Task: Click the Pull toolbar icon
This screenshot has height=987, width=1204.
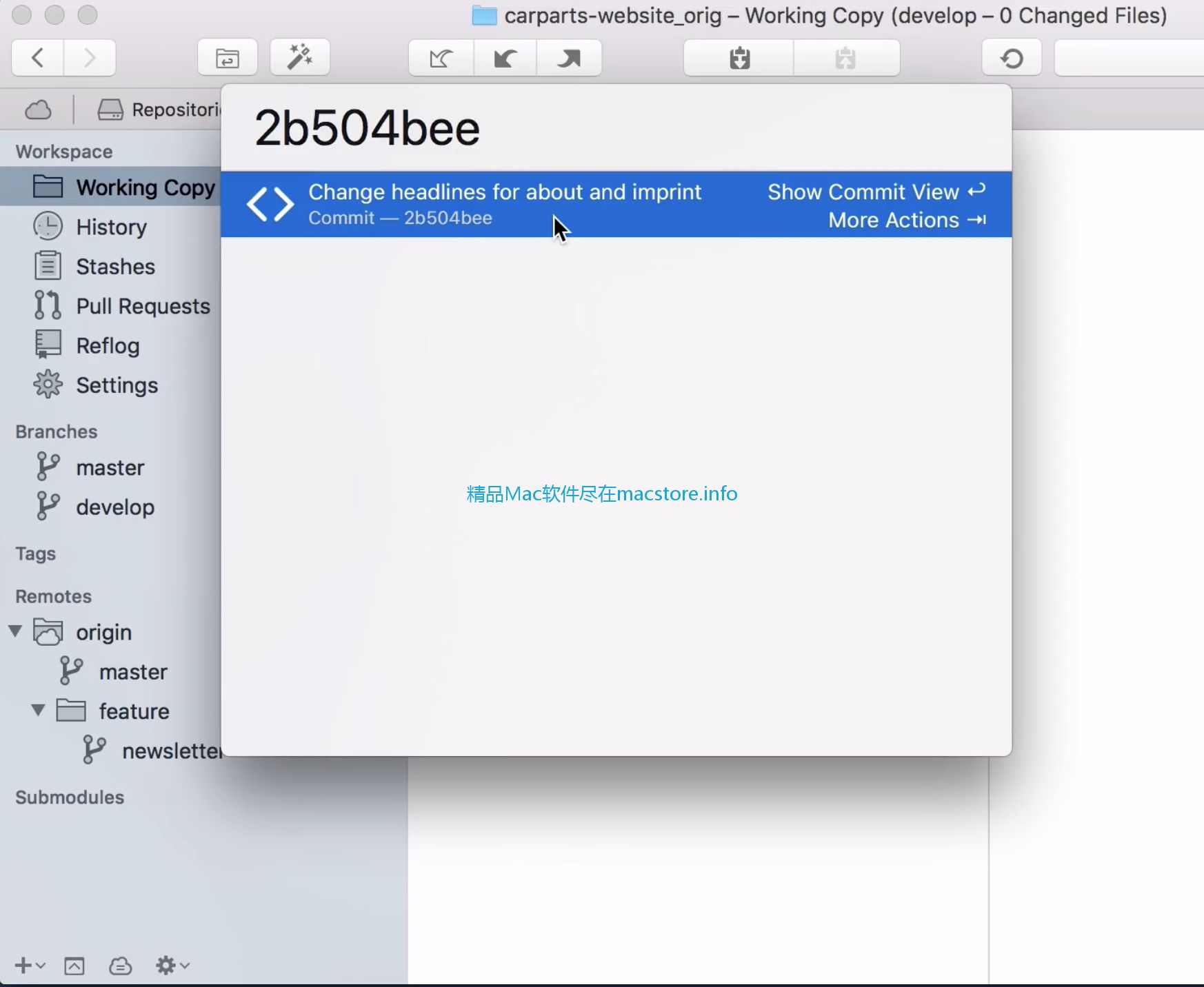Action: [x=505, y=58]
